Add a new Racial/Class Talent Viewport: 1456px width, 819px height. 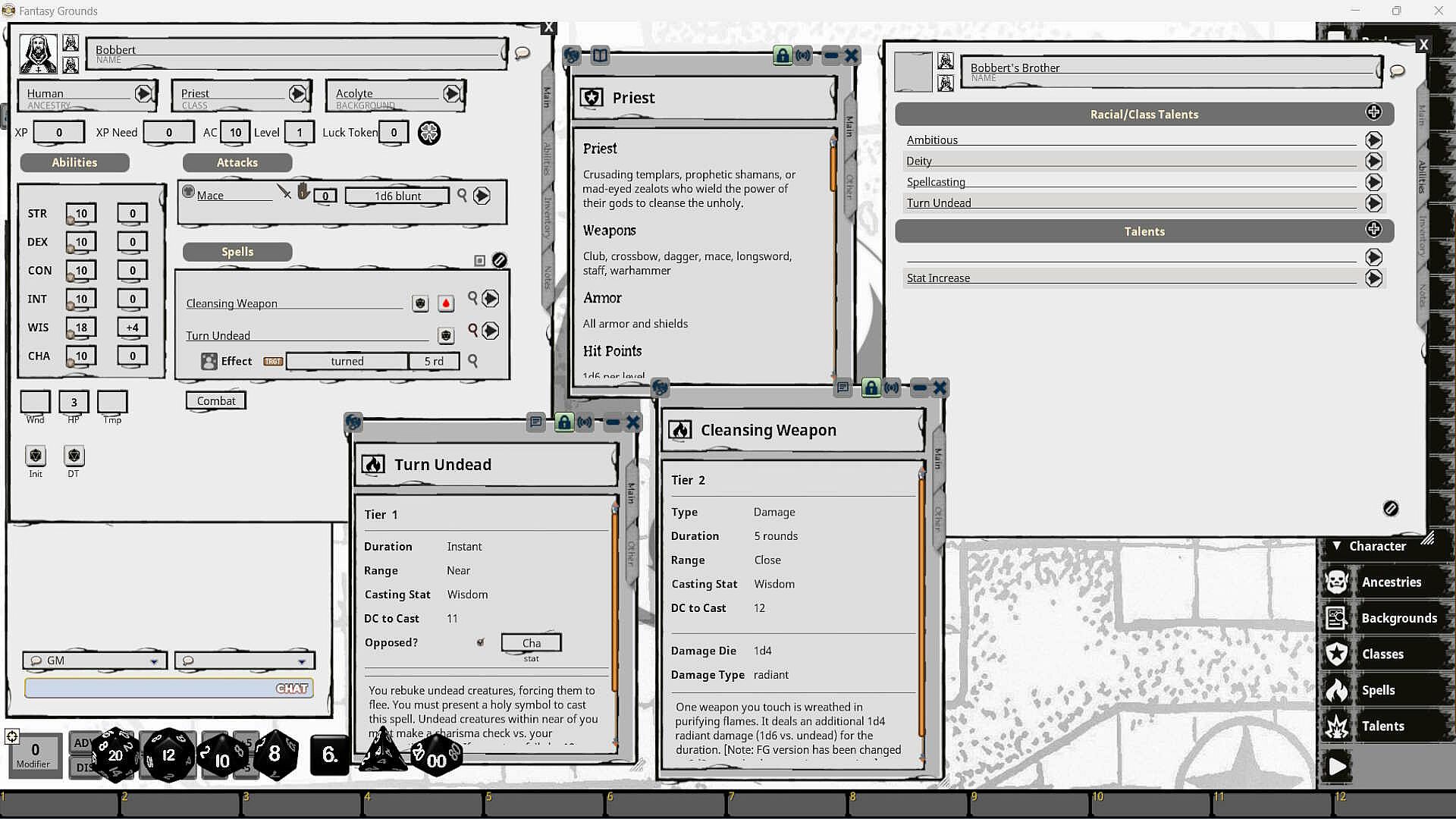(x=1373, y=113)
